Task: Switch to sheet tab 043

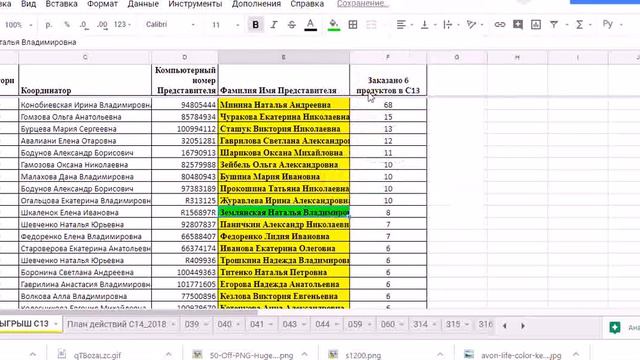Action: [290, 324]
